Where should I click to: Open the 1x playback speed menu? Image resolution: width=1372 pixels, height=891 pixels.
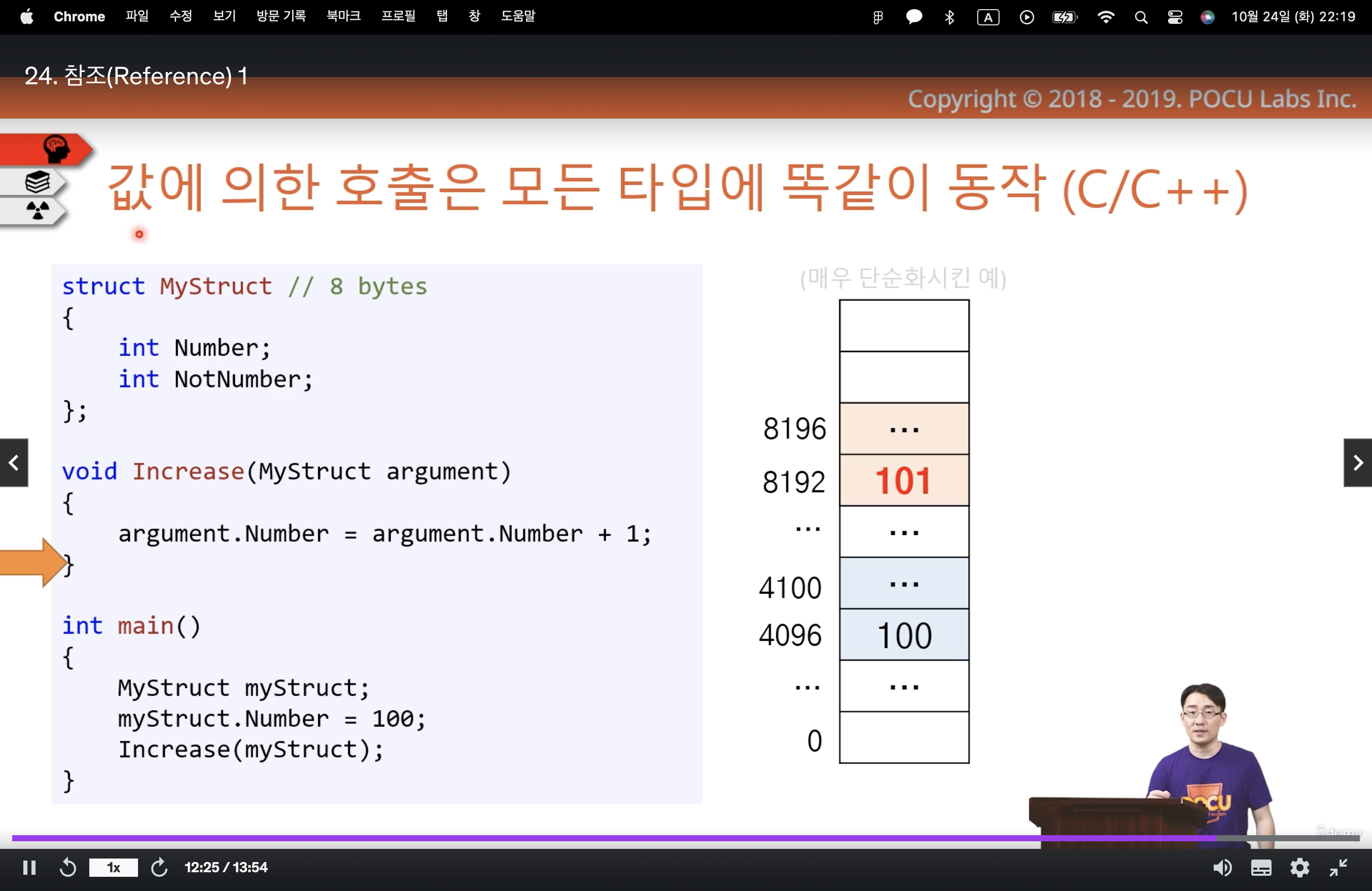[x=114, y=867]
